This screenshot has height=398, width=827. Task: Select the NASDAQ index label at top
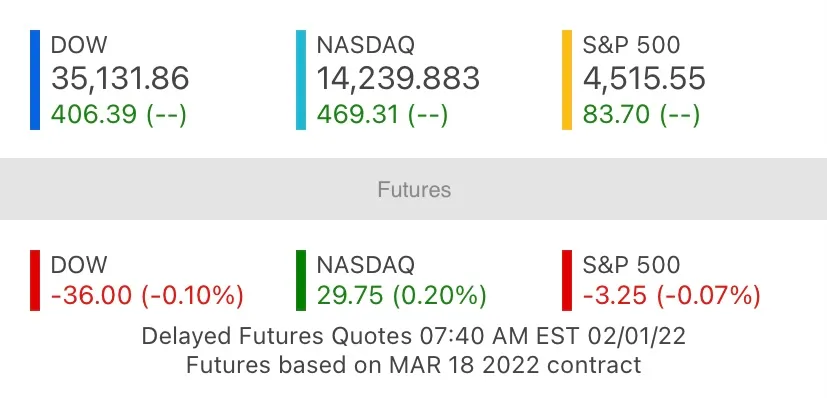[366, 45]
